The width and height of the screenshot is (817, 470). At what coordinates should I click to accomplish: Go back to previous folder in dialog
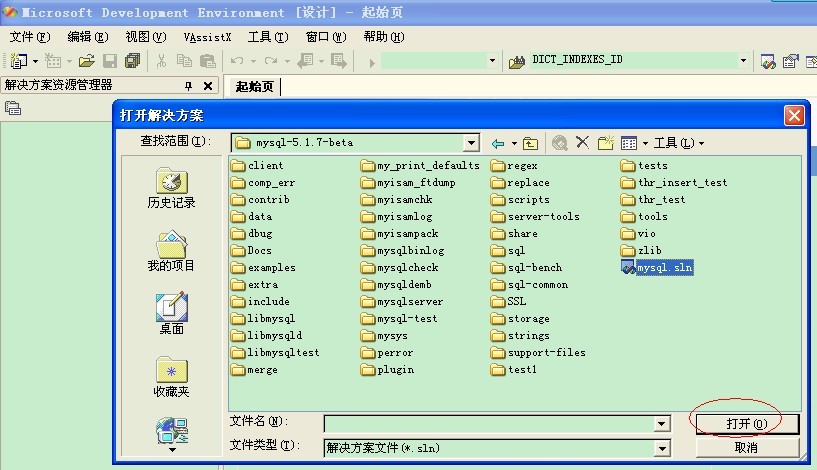(x=498, y=143)
